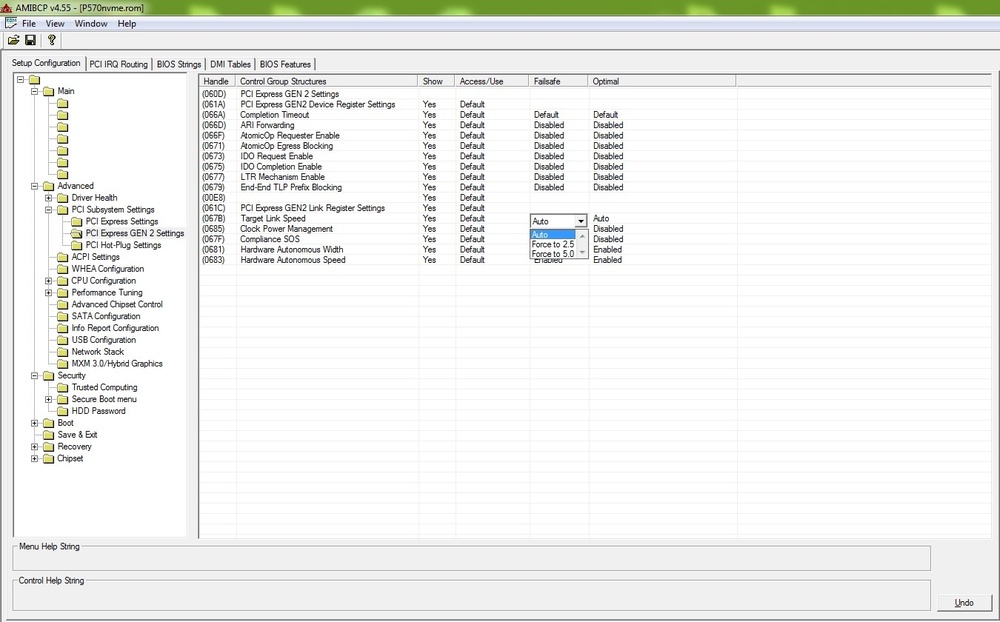Choose Force to 2.5 in dropdown list
1000x622 pixels.
[552, 244]
